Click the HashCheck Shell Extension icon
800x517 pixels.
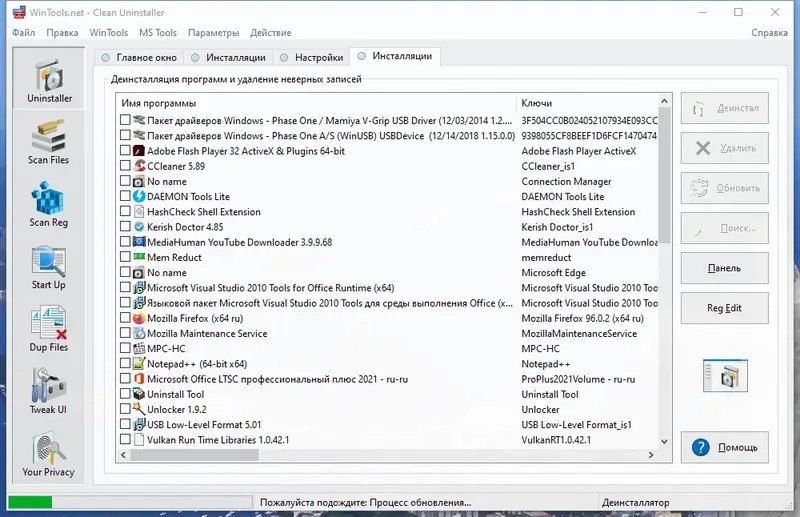click(139, 211)
